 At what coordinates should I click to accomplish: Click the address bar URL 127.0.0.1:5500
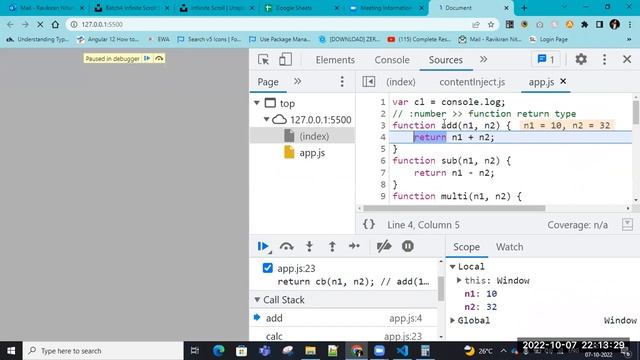(102, 24)
